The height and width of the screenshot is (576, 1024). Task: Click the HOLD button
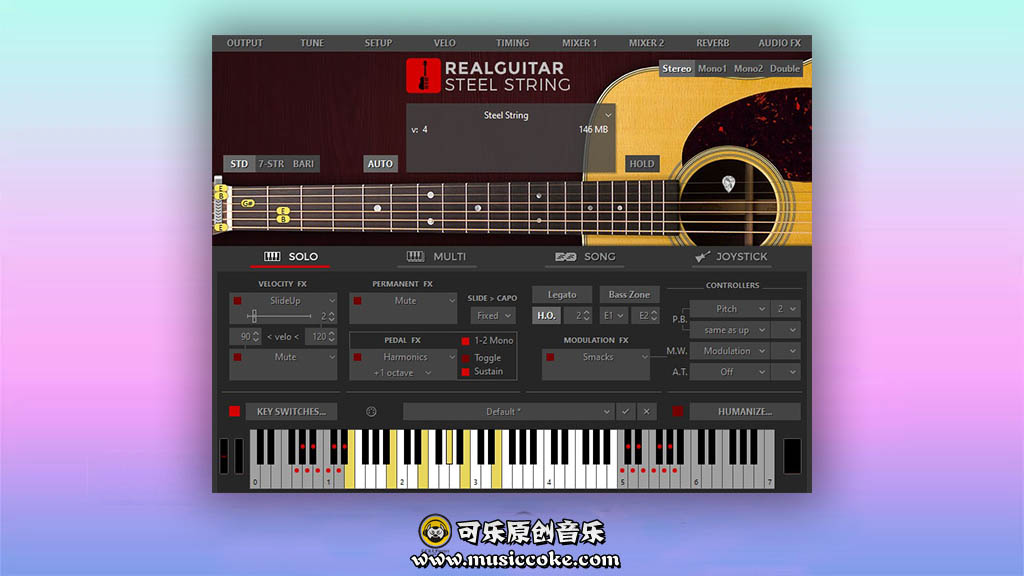coord(642,164)
